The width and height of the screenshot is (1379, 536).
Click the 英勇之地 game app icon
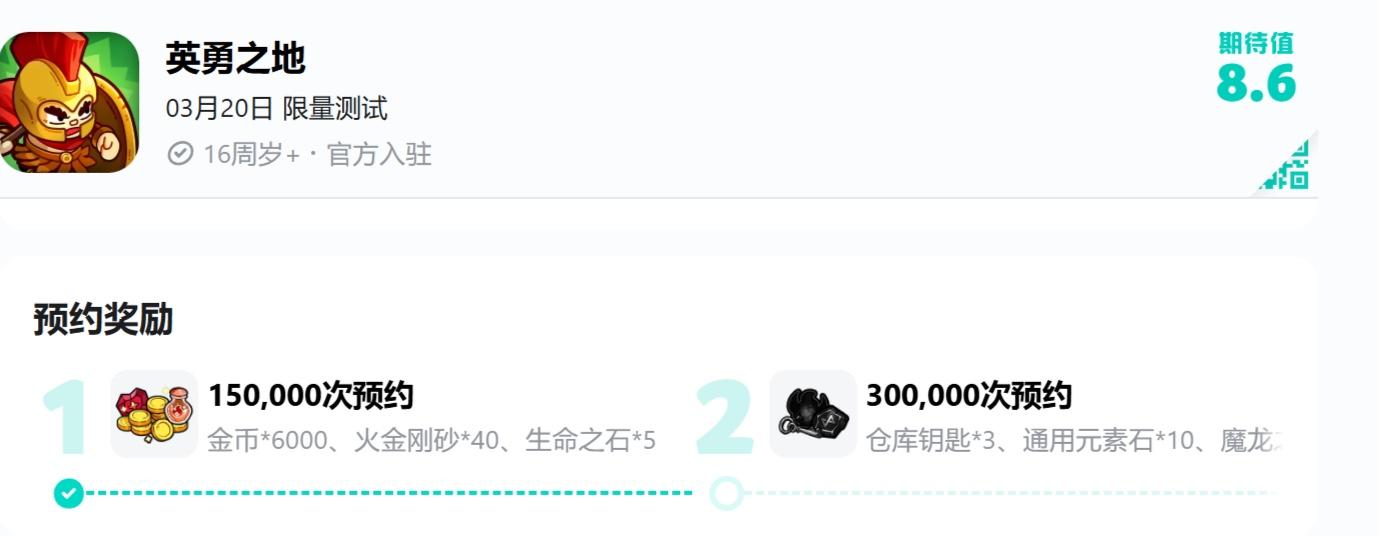tap(68, 102)
